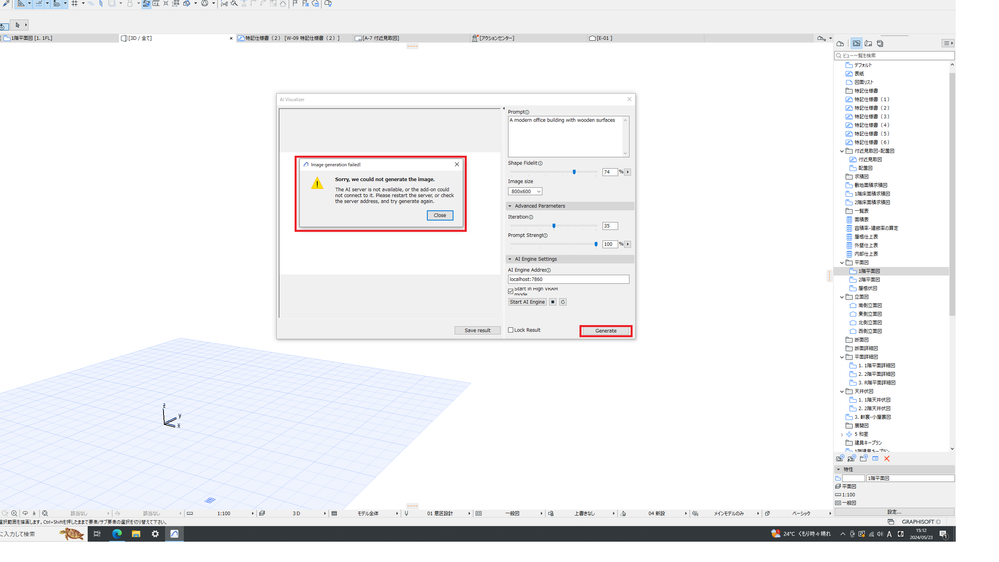Screen dimensions: 999x562
Task: Click the Shape Fidelity slider handle
Action: (x=574, y=172)
